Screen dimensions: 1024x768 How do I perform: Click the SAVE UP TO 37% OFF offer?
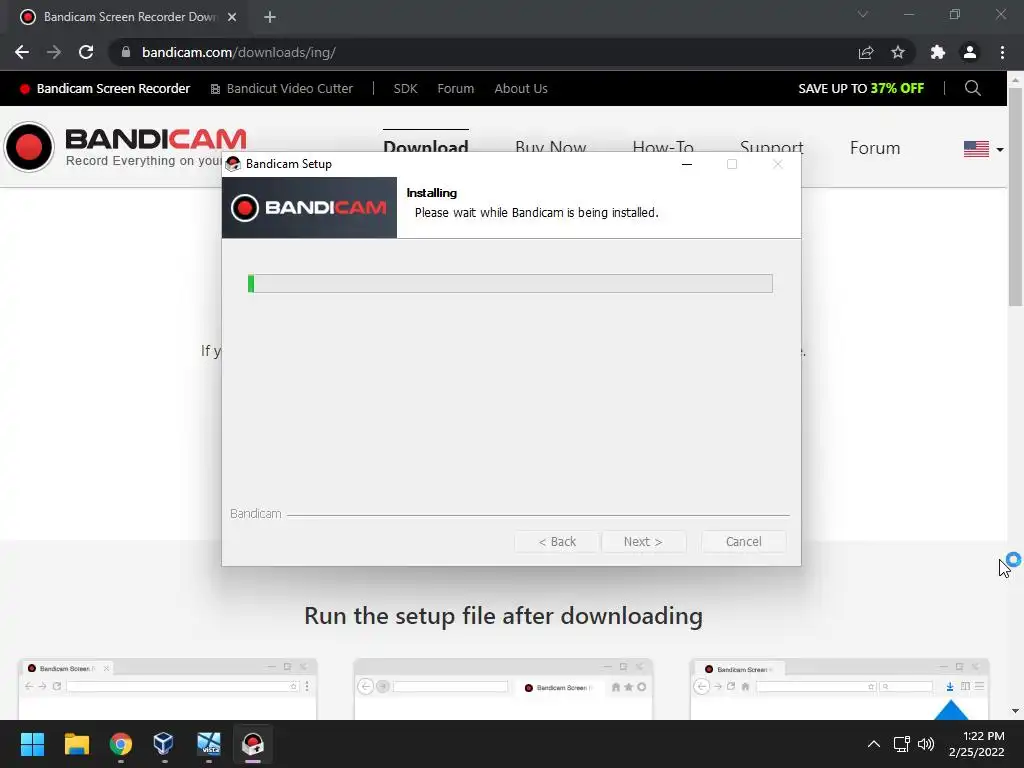click(x=861, y=88)
